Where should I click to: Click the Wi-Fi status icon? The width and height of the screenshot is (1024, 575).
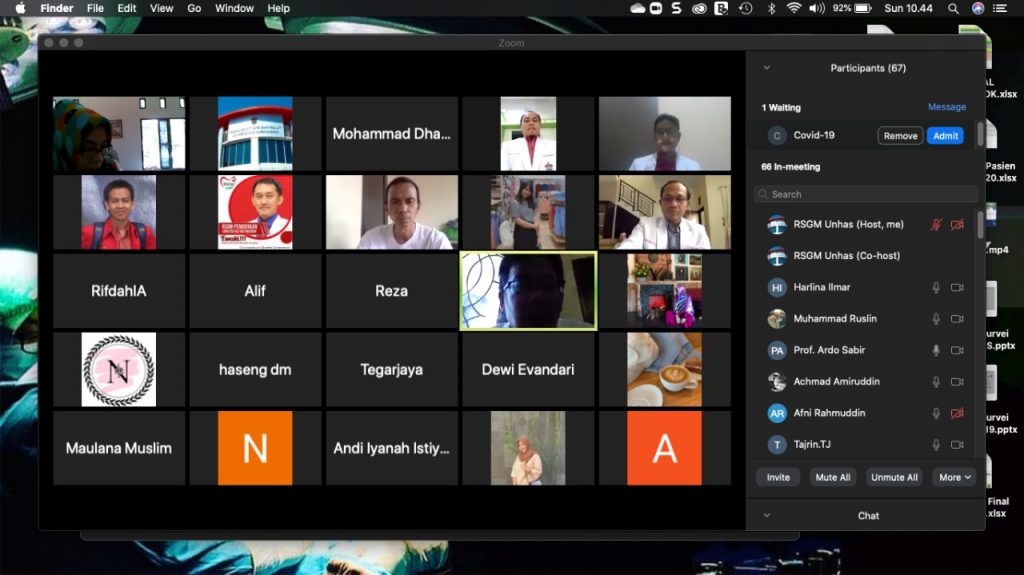coord(793,8)
